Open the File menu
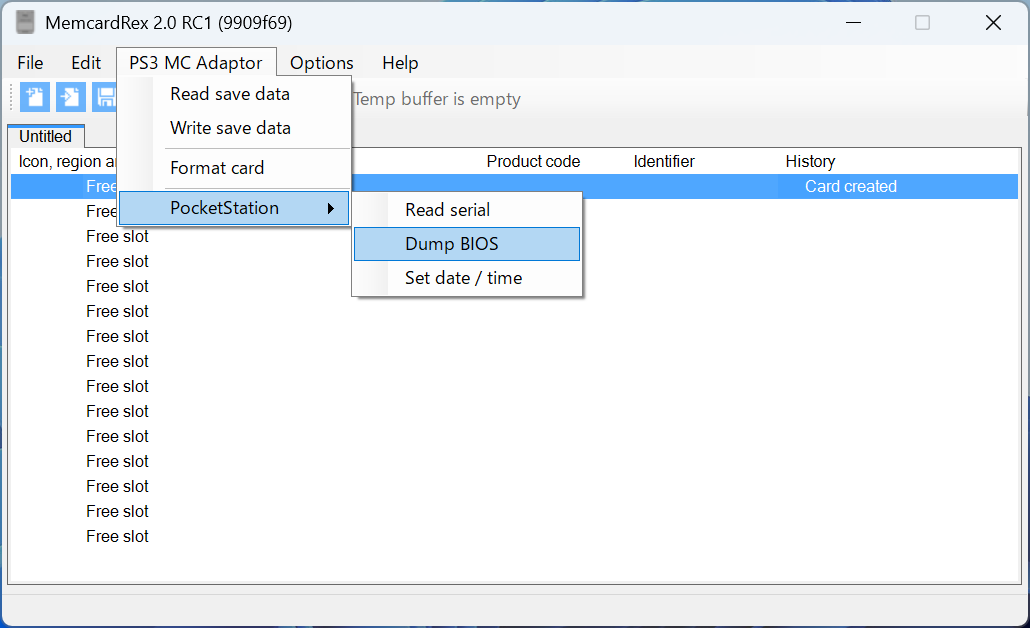1030x628 pixels. click(30, 63)
